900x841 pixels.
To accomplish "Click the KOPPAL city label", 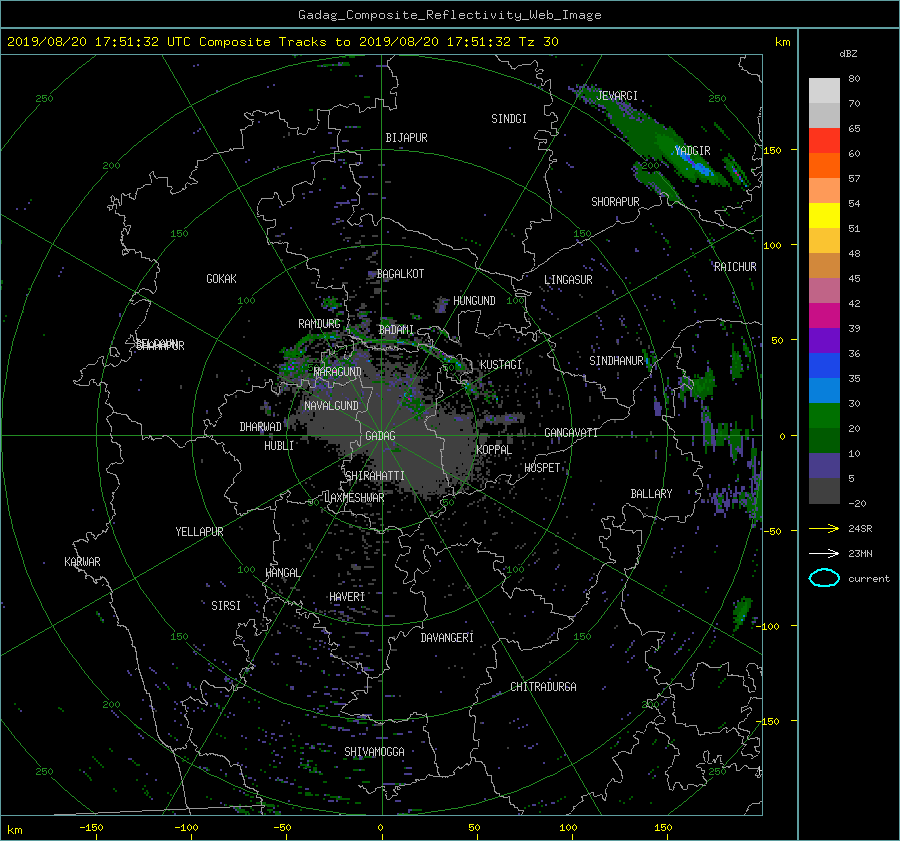I will (494, 449).
